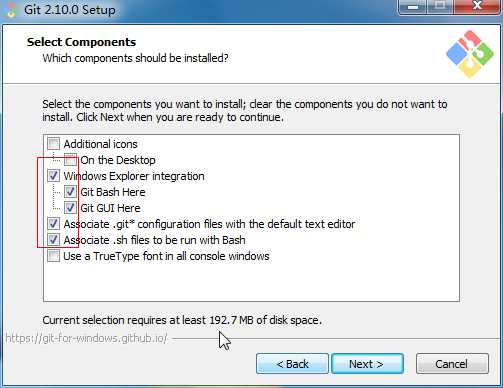Cancel the Git setup
Viewport: 503px width, 388px height.
(452, 364)
